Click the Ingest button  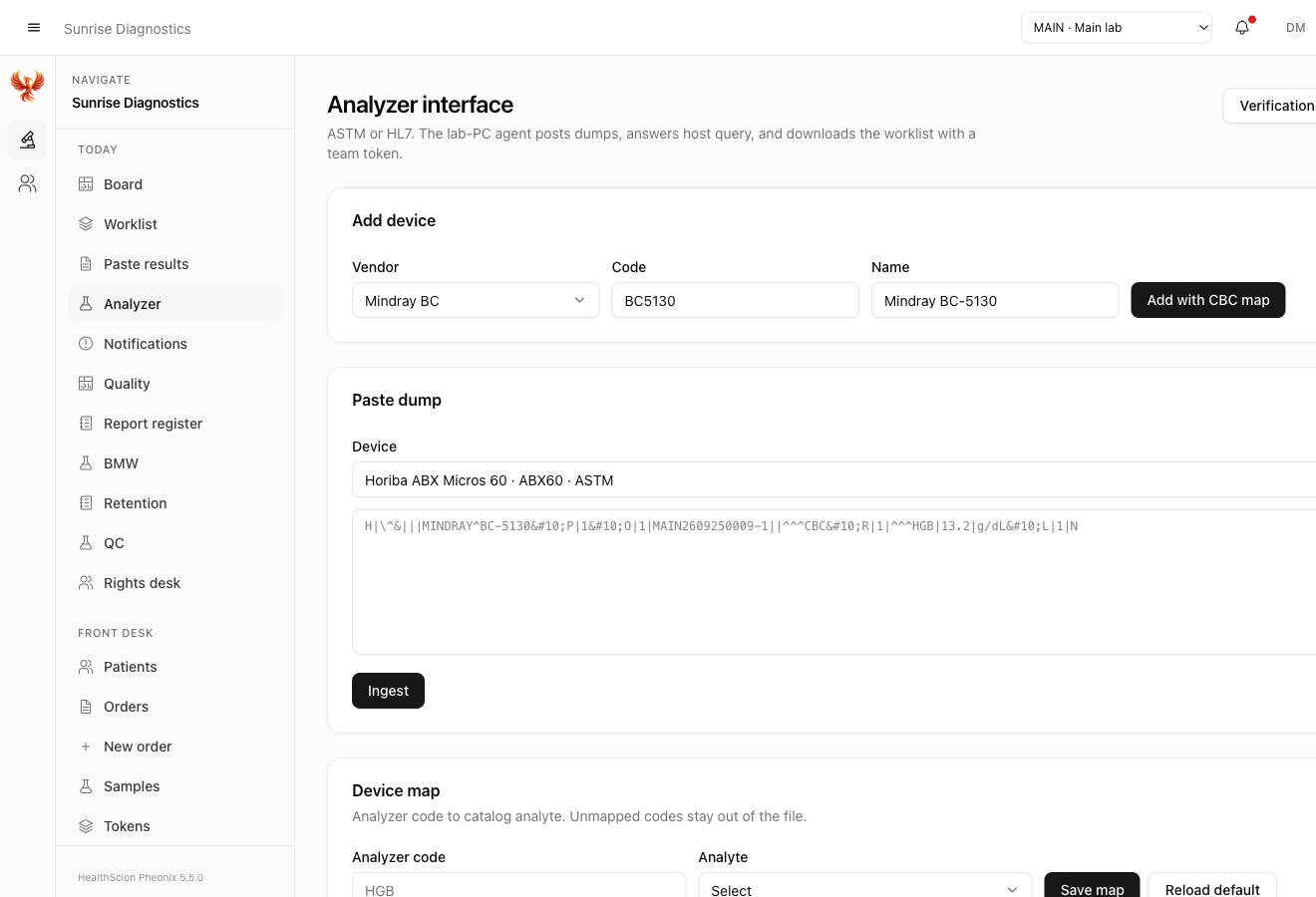point(388,691)
